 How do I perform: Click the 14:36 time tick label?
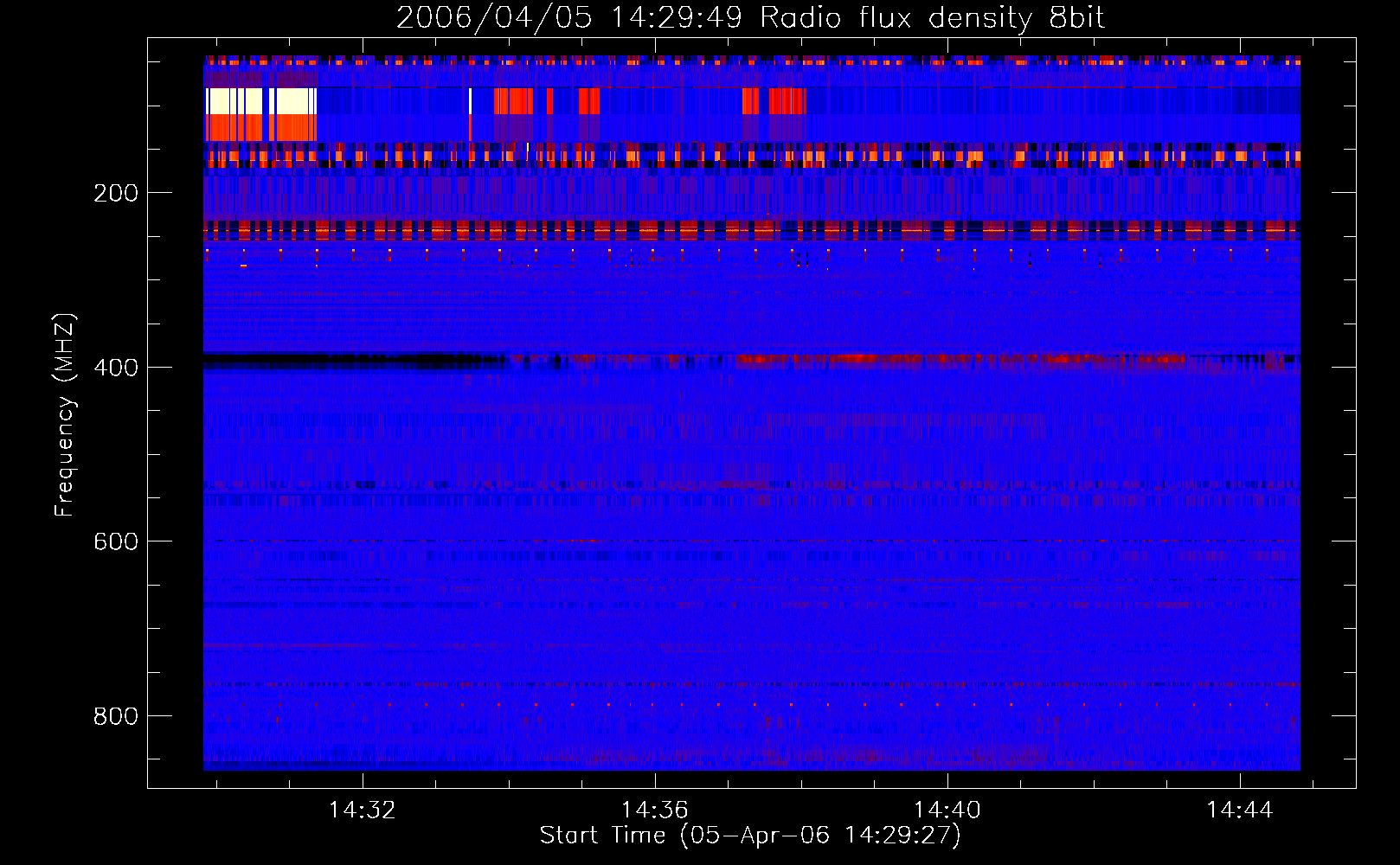pos(654,810)
